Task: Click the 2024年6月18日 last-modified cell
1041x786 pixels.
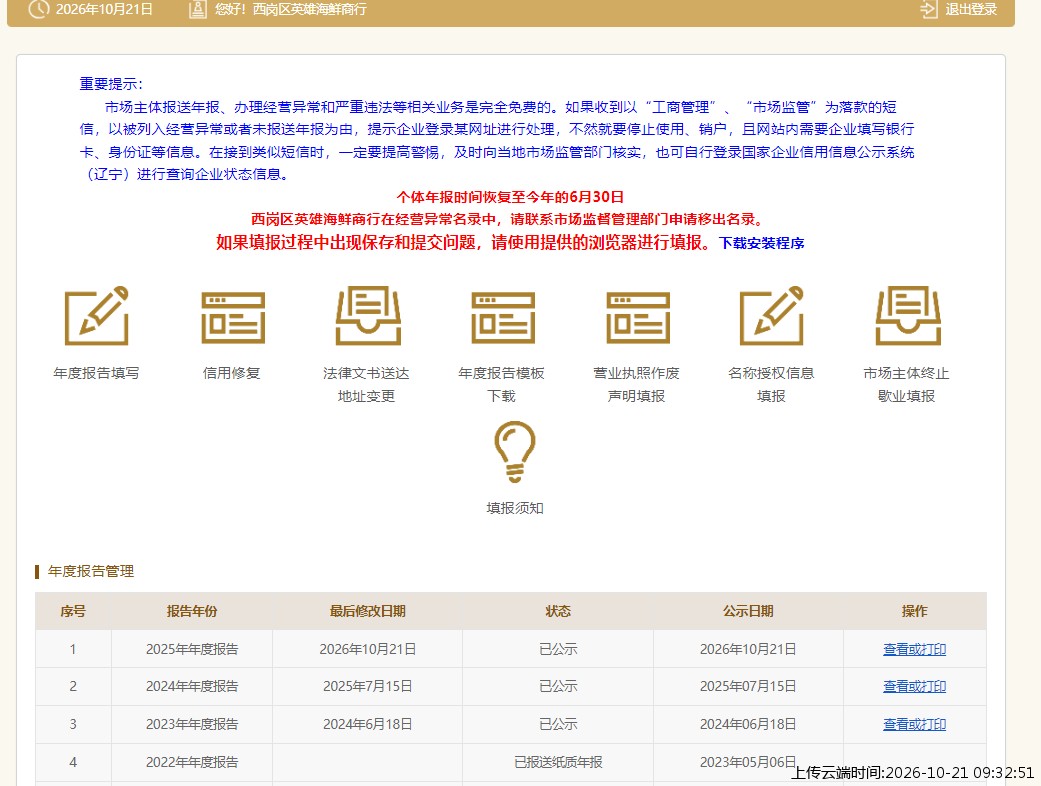Action: [x=367, y=724]
